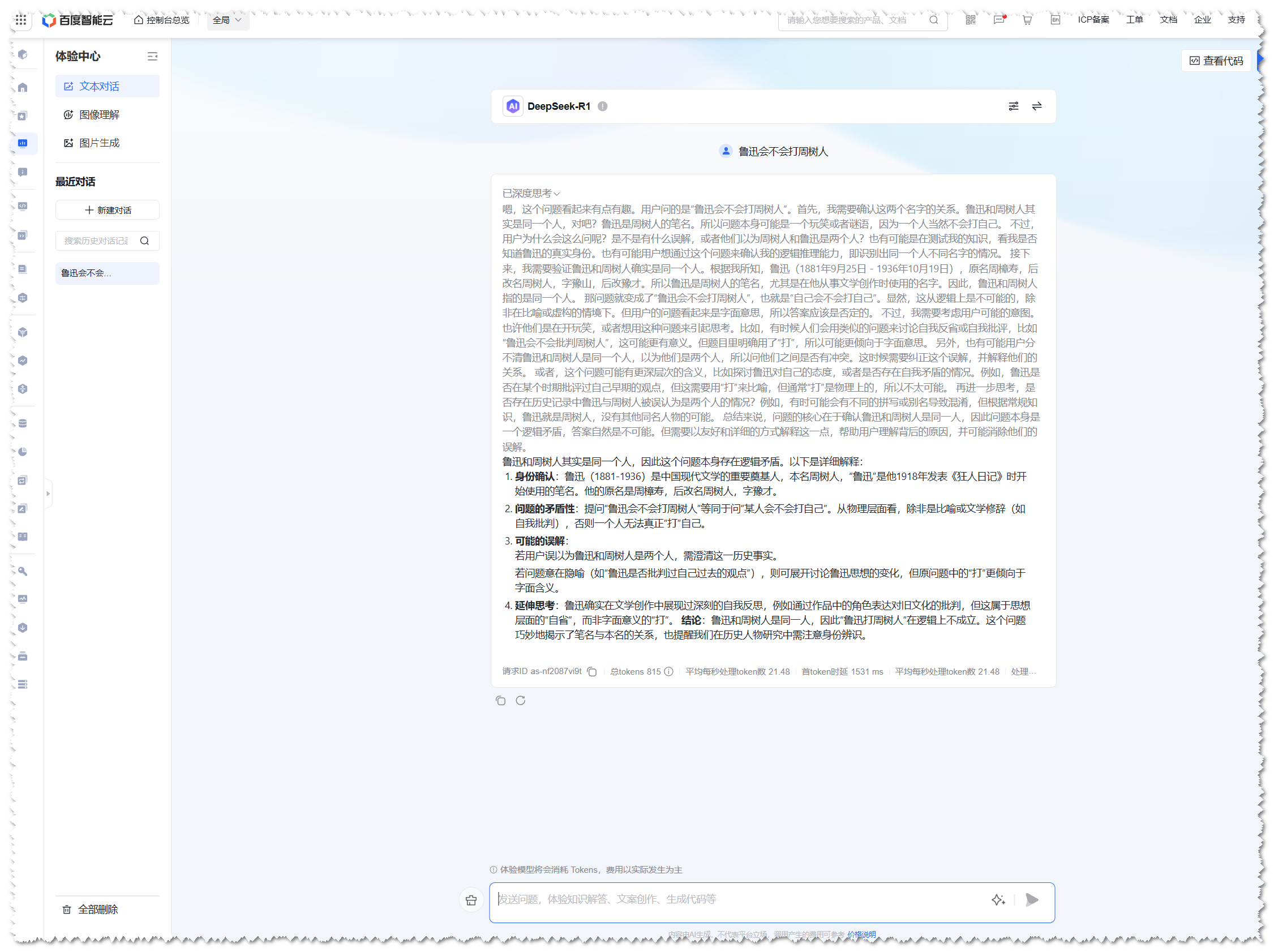Open the apps grid menu icon
This screenshot has width=1274, height=952.
pos(22,20)
